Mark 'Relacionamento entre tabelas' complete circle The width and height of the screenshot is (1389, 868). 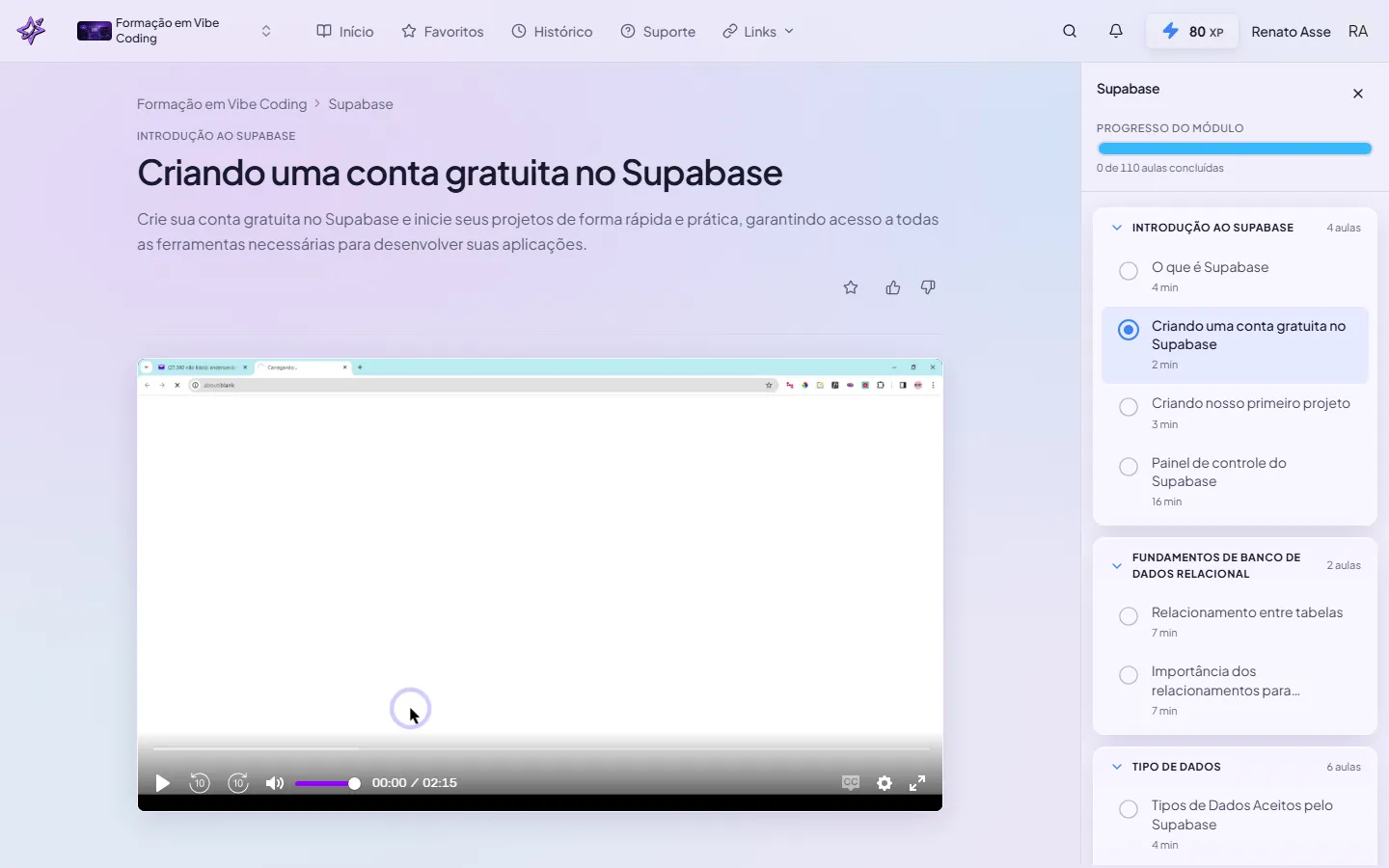pyautogui.click(x=1129, y=616)
